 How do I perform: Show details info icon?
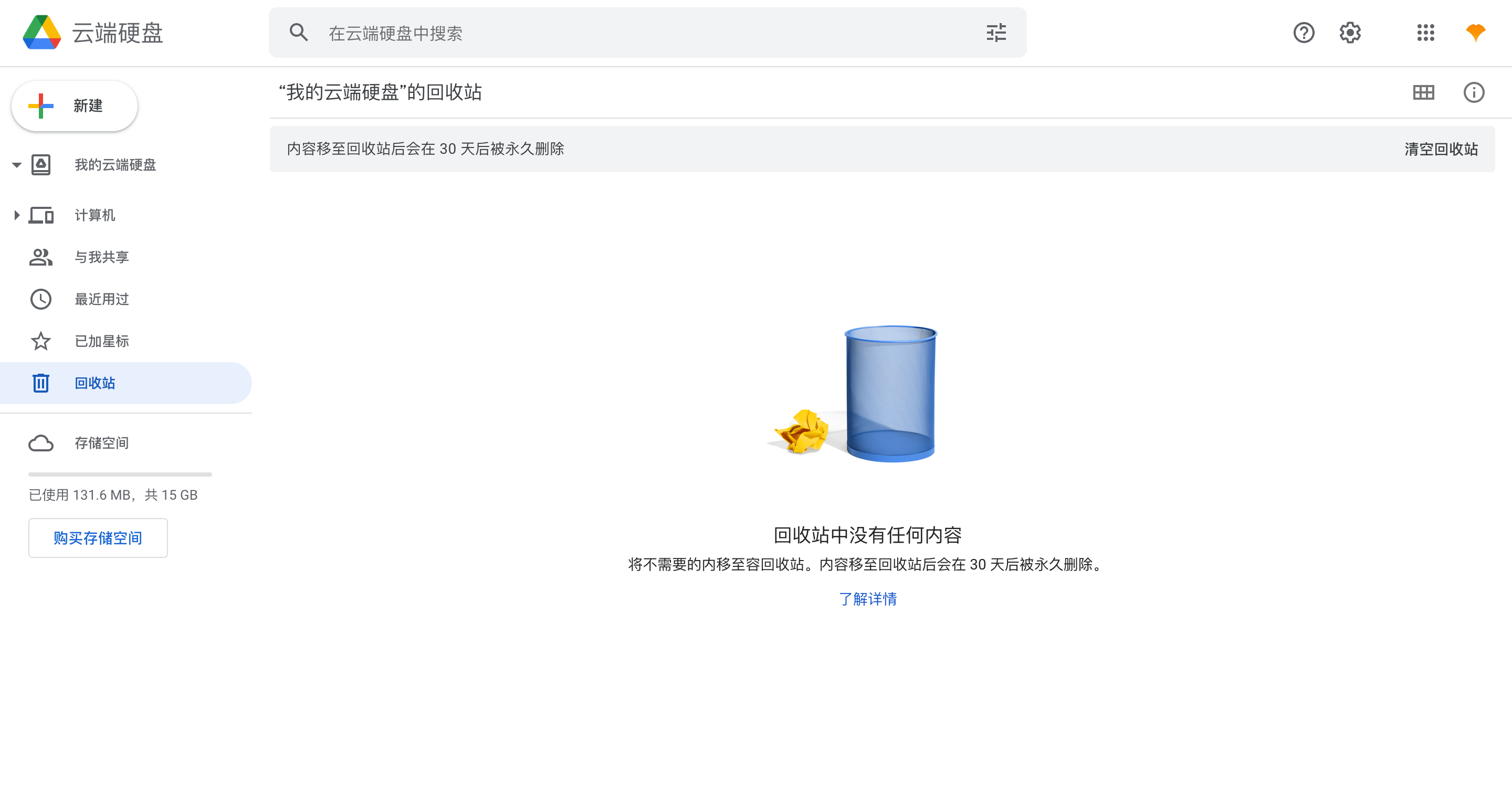1474,92
